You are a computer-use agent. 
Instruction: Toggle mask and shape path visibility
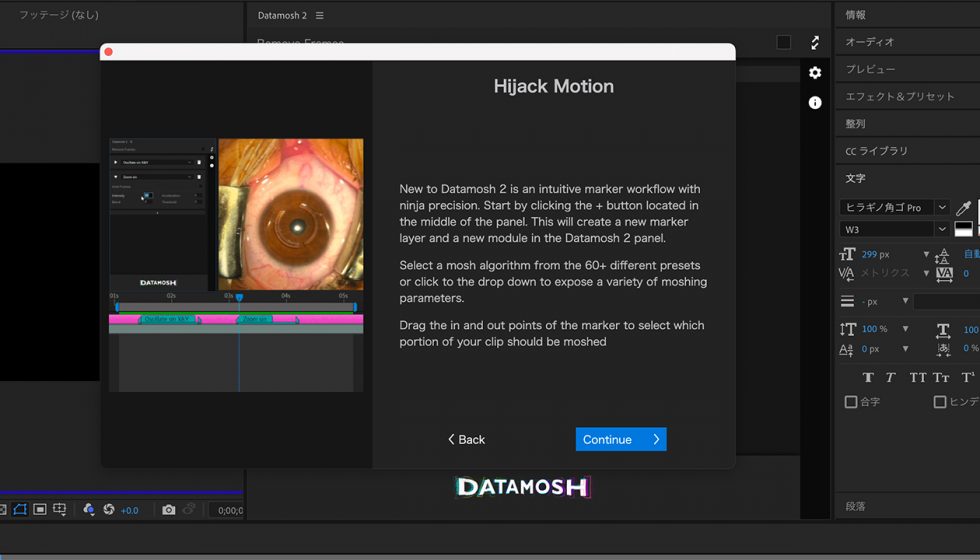pos(20,509)
